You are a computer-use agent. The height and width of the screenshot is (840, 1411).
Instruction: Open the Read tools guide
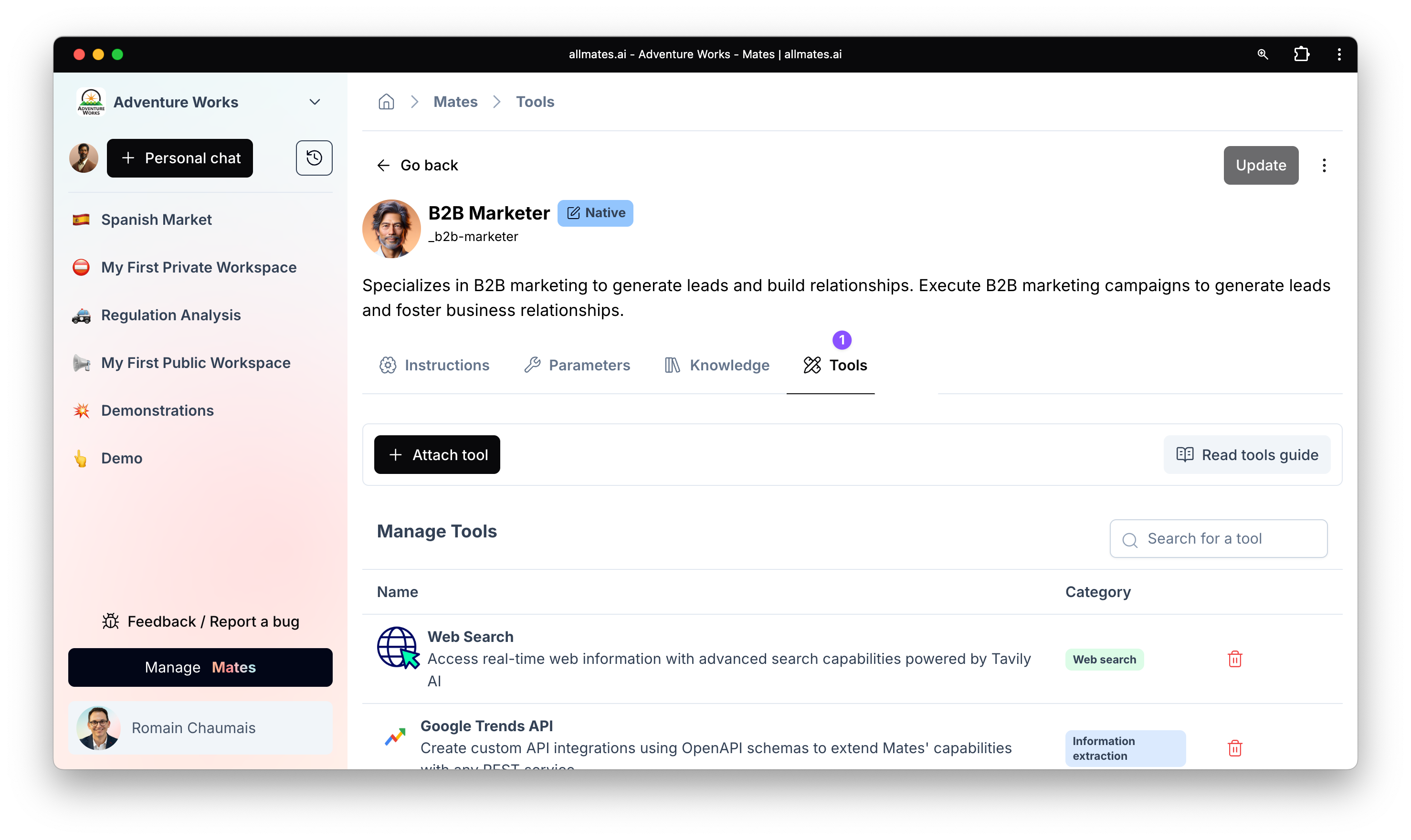[1247, 455]
